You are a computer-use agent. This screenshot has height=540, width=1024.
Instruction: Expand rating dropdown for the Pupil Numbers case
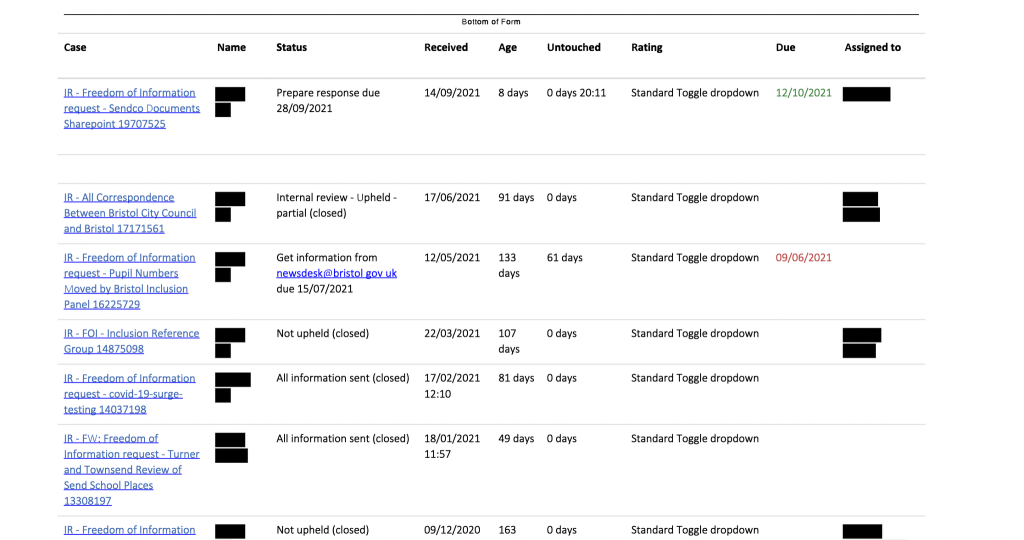pos(694,258)
